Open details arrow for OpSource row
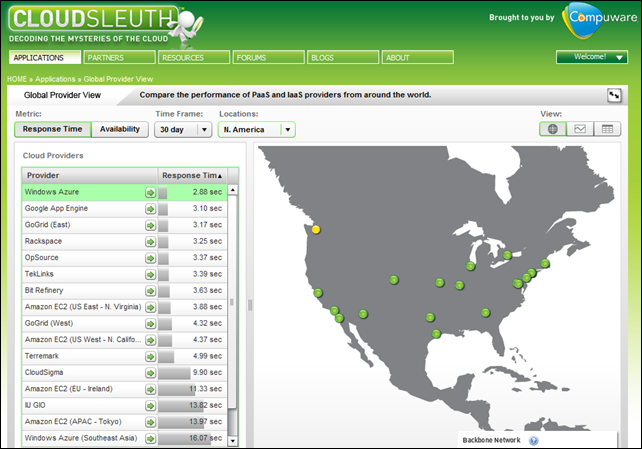This screenshot has width=642, height=449. (150, 258)
